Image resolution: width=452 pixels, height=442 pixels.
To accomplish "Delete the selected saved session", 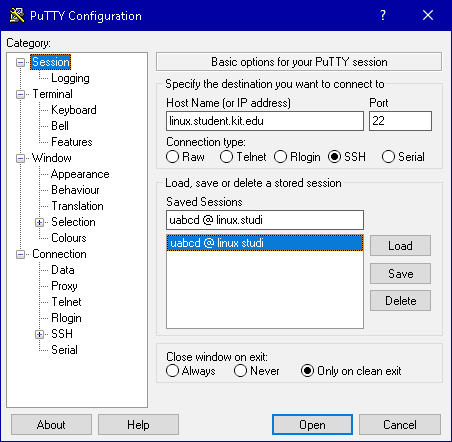I will click(x=400, y=301).
